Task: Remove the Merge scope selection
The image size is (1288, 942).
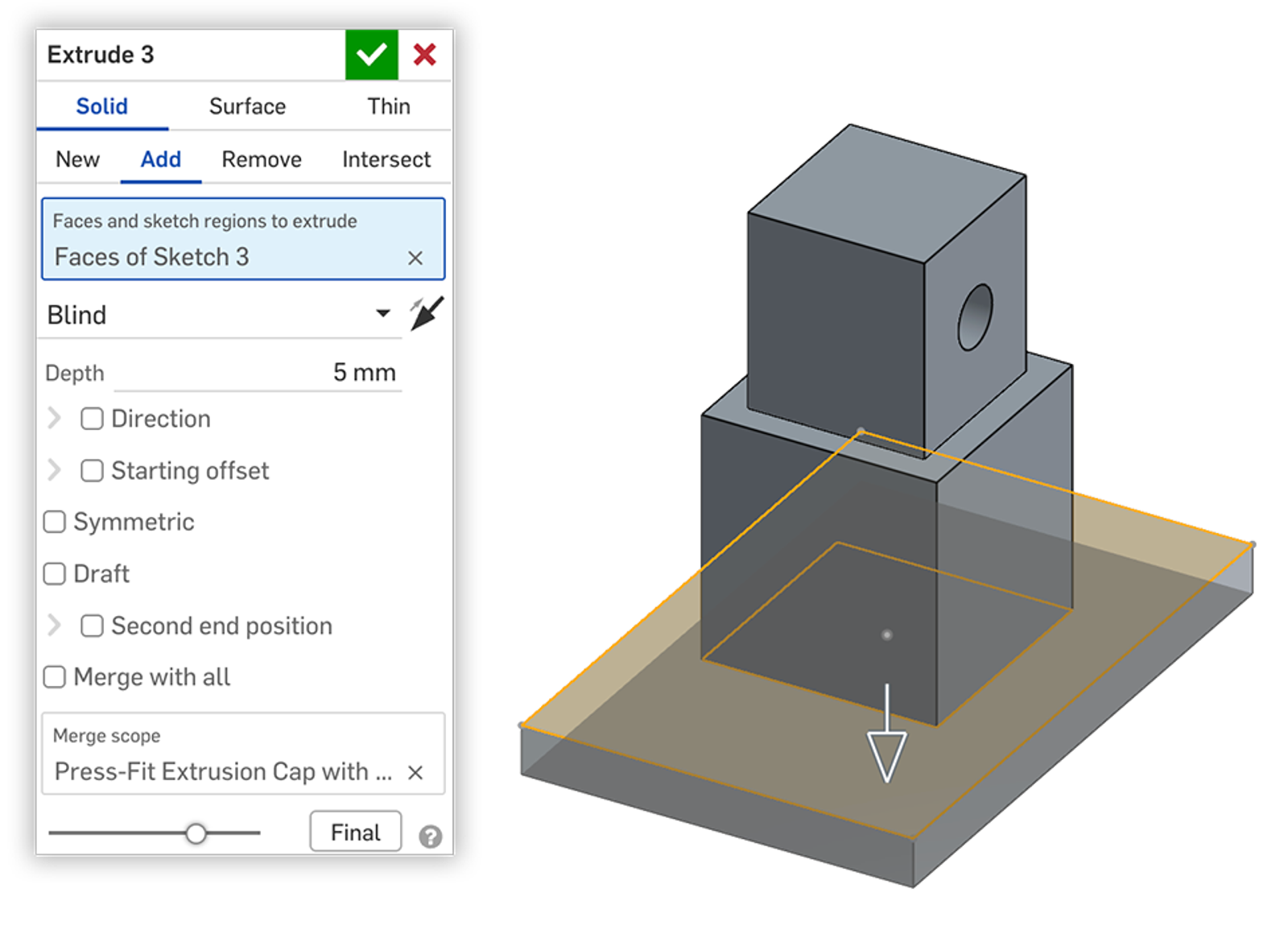Action: tap(415, 772)
